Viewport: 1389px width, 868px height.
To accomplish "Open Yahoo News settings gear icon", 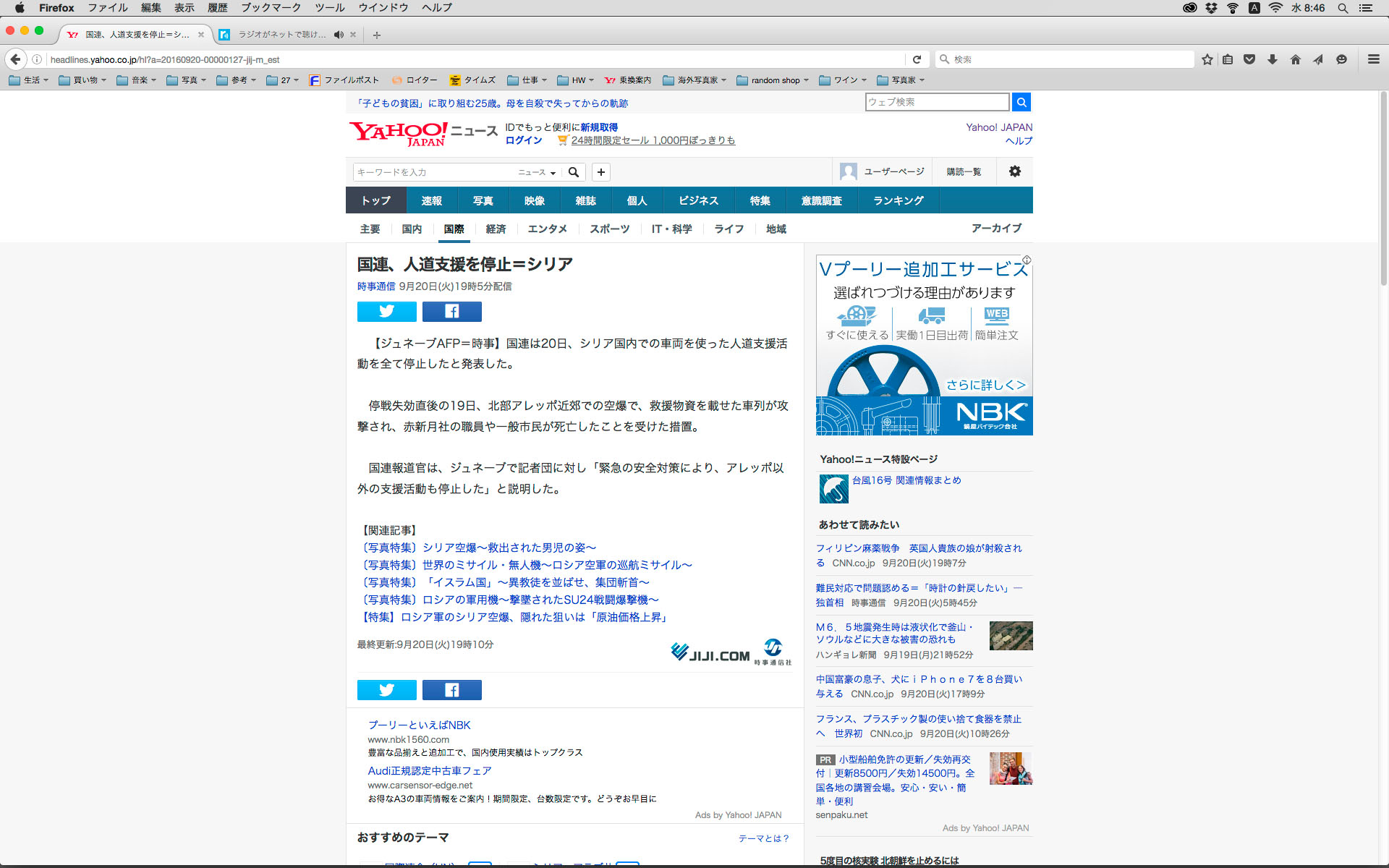I will point(1014,171).
